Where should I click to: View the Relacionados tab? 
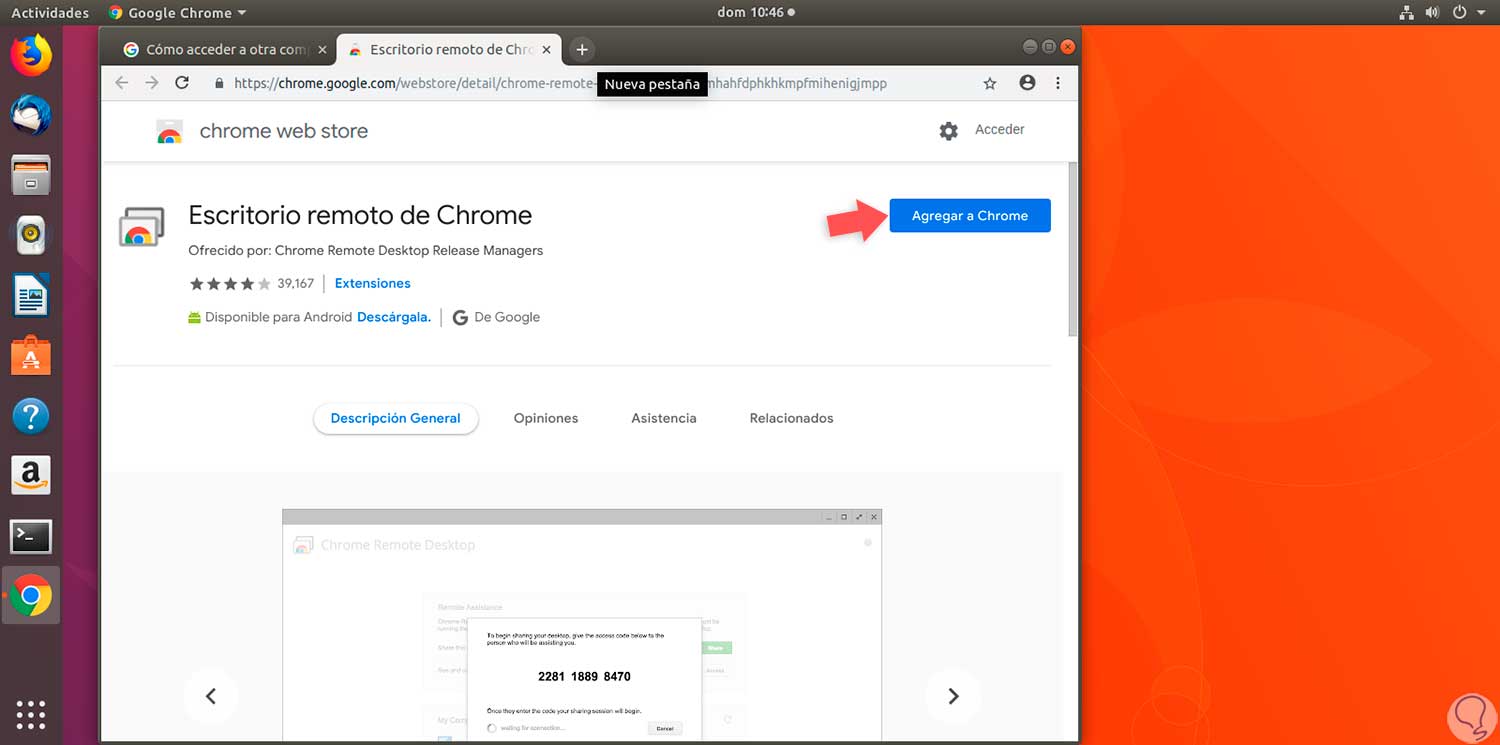pos(791,418)
